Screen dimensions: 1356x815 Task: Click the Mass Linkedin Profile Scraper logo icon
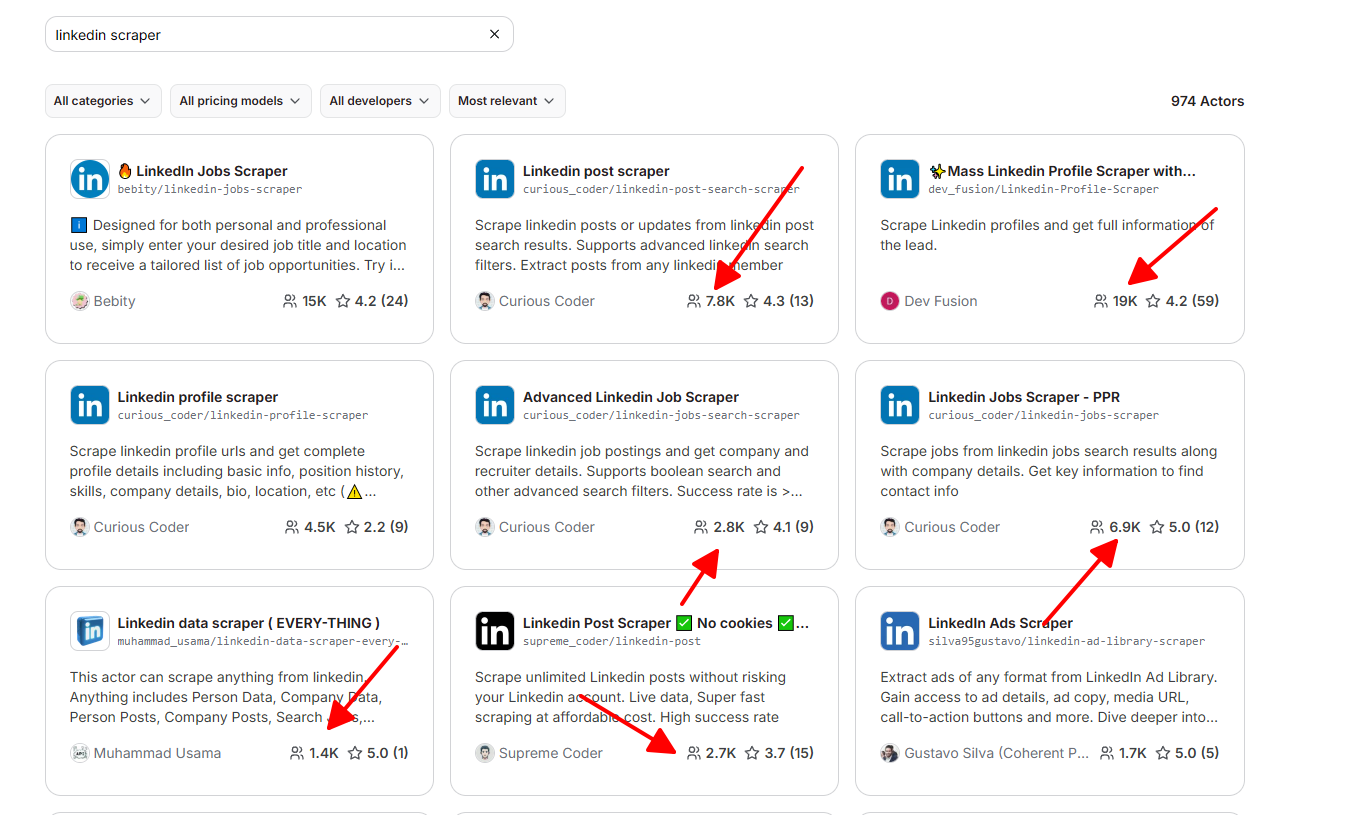(900, 179)
